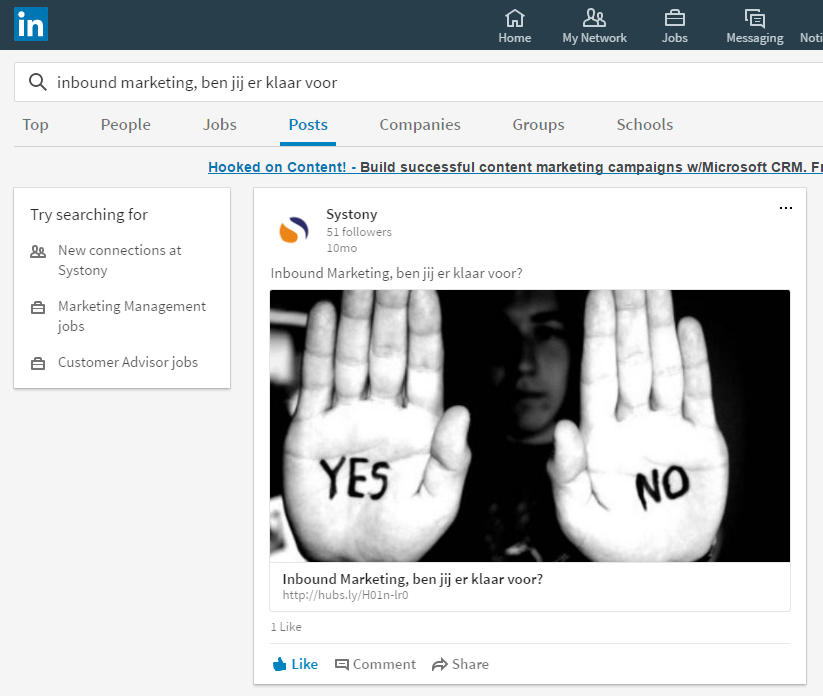Open article title Inbound Marketing link
Screen dimensions: 823x696
[413, 579]
